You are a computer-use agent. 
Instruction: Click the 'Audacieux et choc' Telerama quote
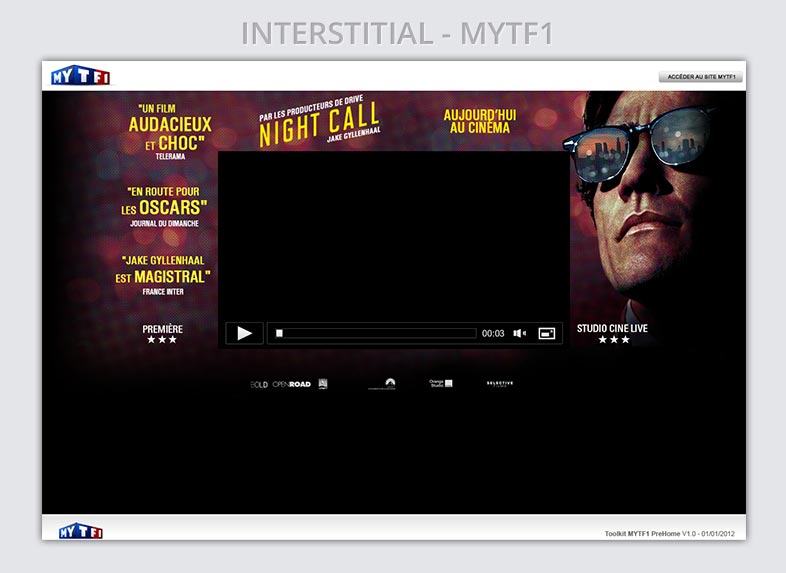coord(170,132)
